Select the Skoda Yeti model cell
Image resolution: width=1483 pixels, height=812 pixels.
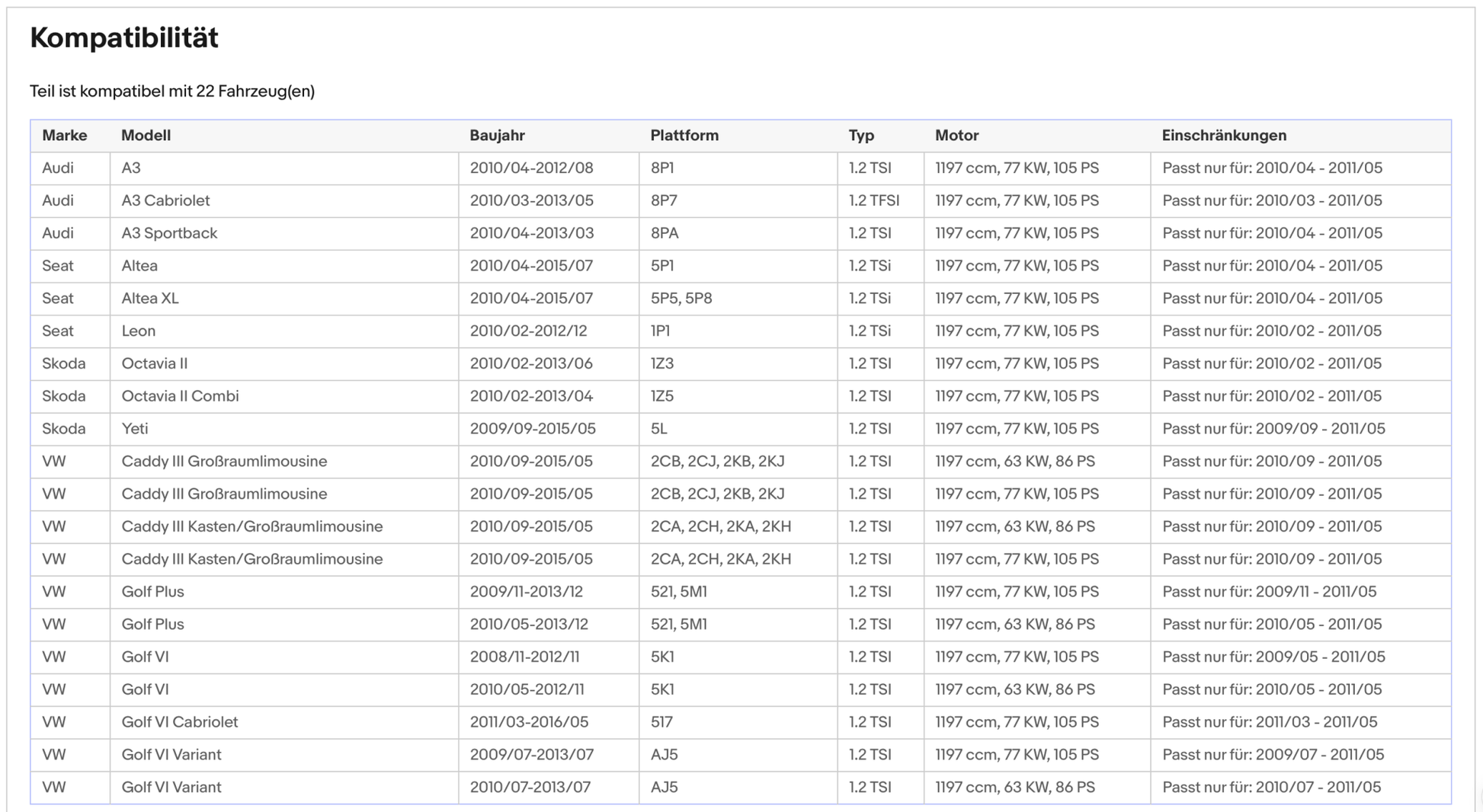135,429
